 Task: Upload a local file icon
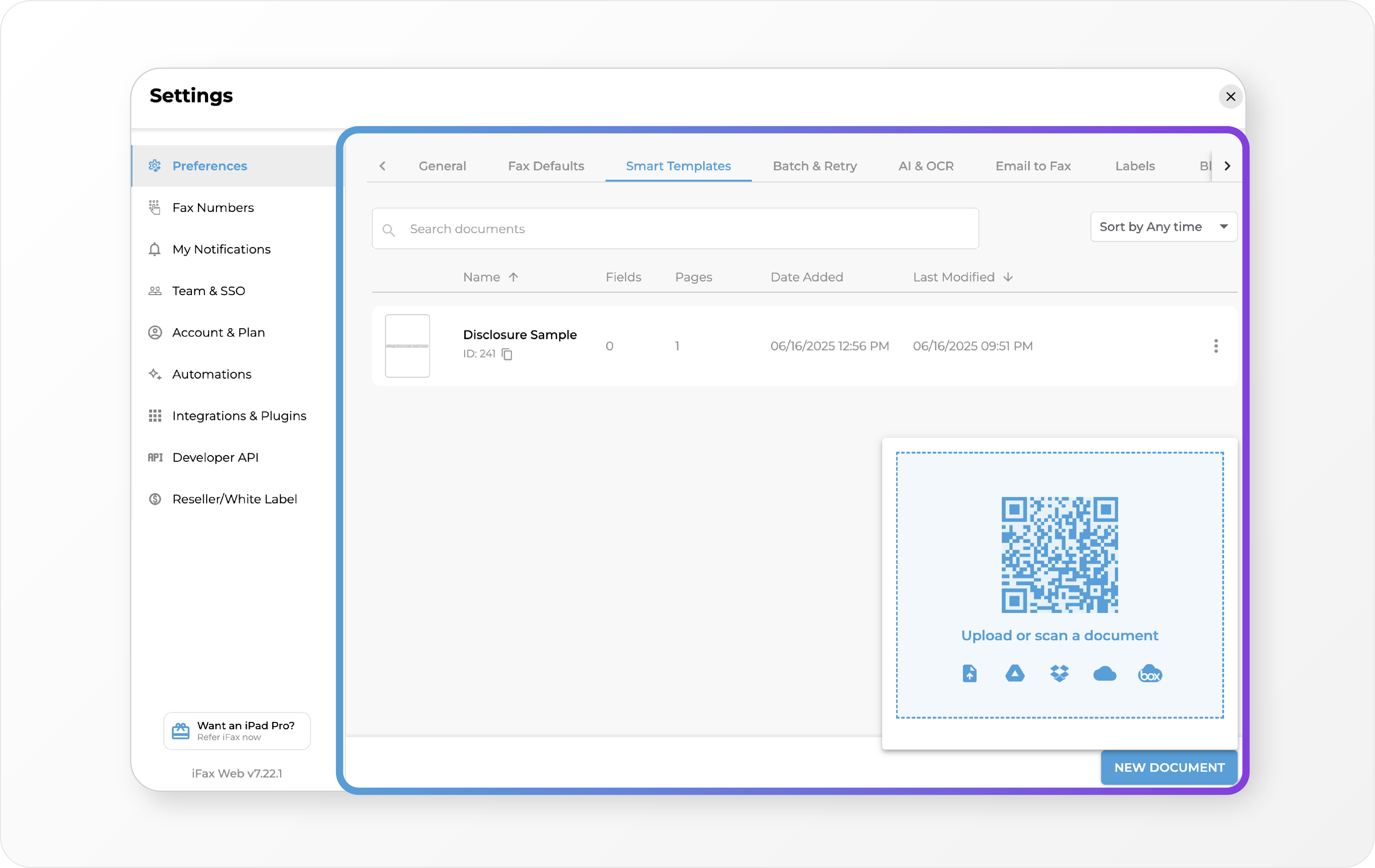tap(970, 674)
